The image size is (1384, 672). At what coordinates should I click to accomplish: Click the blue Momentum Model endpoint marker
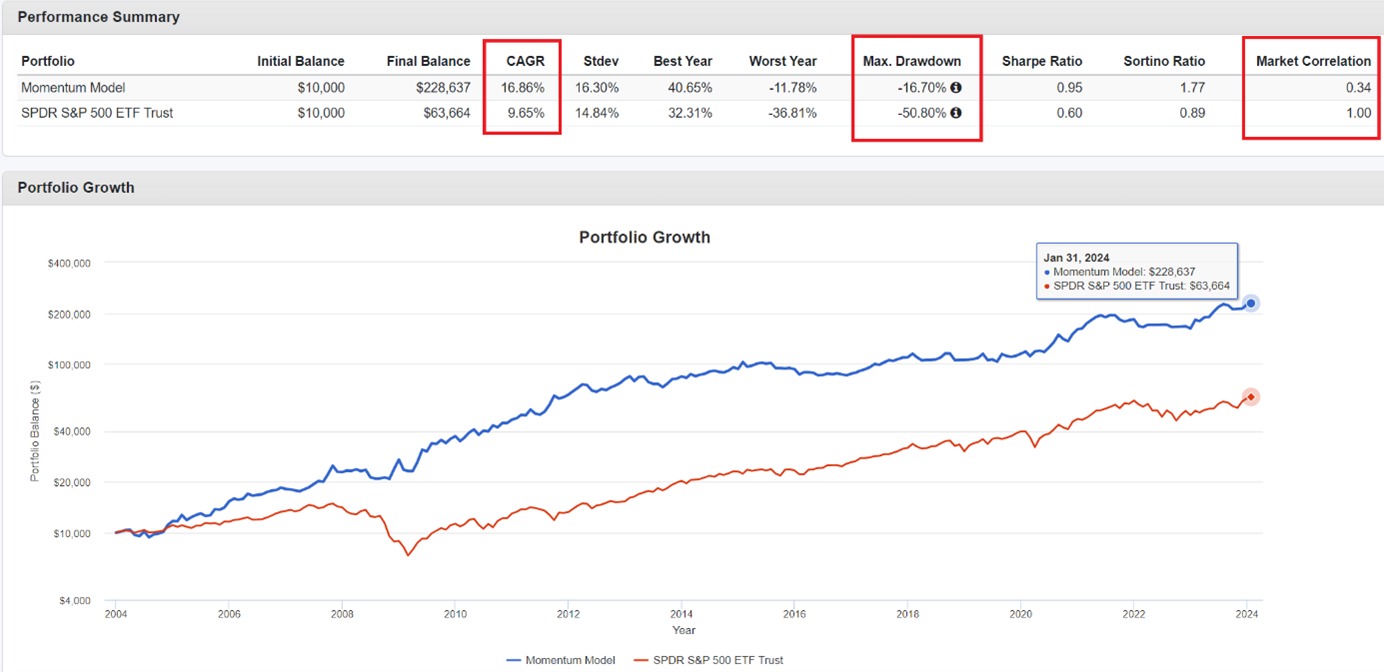(x=1250, y=303)
